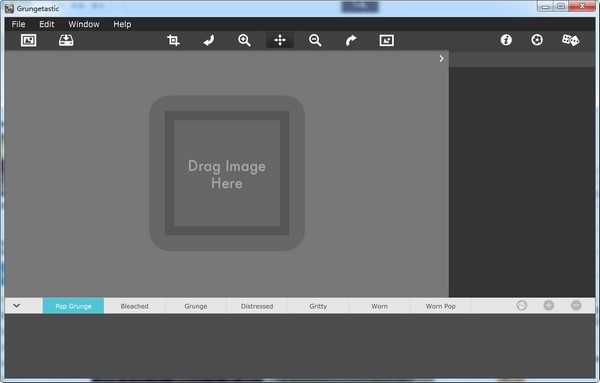
Task: Open the help lifebuoy icon
Action: click(537, 40)
